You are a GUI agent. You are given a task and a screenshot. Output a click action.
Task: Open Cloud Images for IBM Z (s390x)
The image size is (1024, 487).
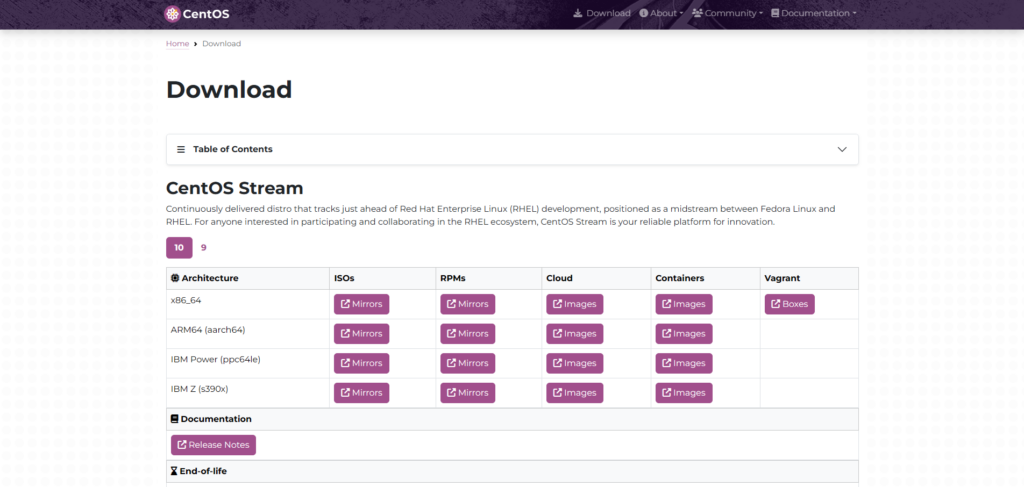click(x=575, y=393)
